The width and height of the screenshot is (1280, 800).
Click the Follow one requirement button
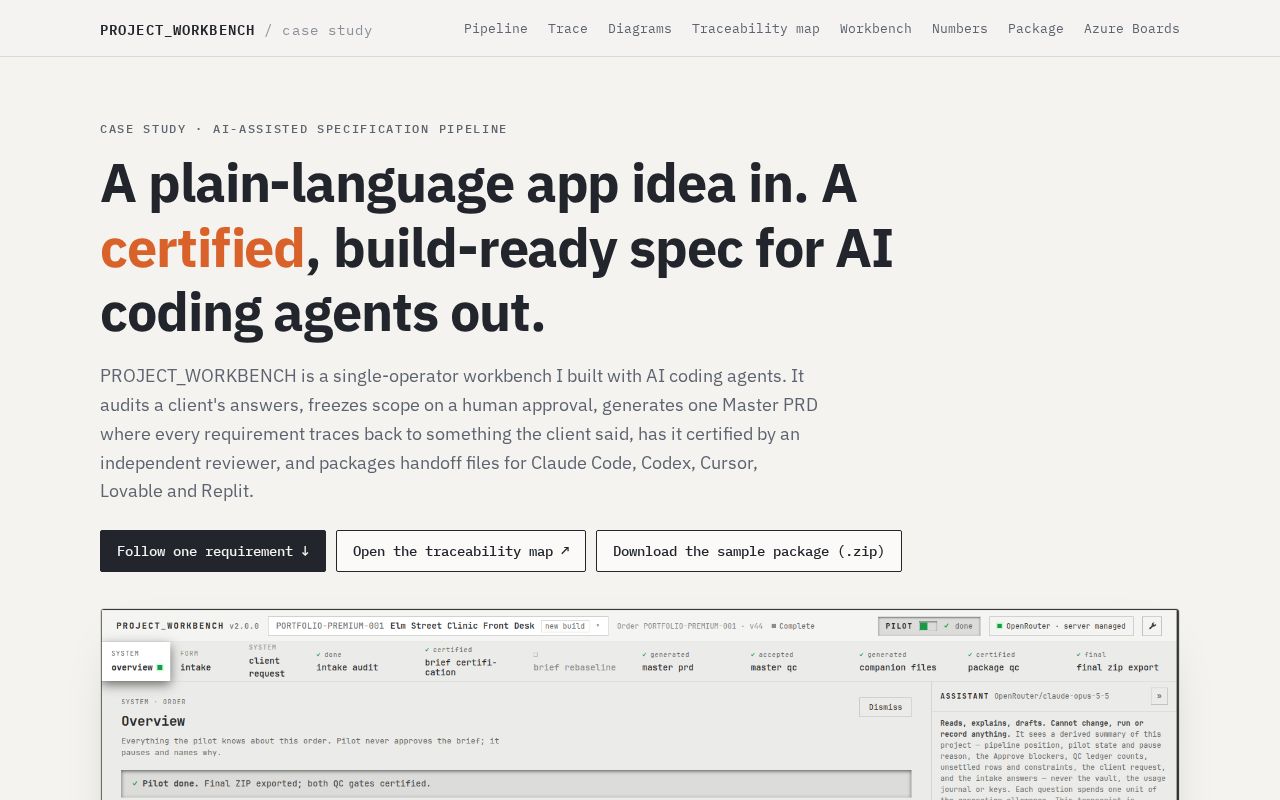[x=213, y=551]
